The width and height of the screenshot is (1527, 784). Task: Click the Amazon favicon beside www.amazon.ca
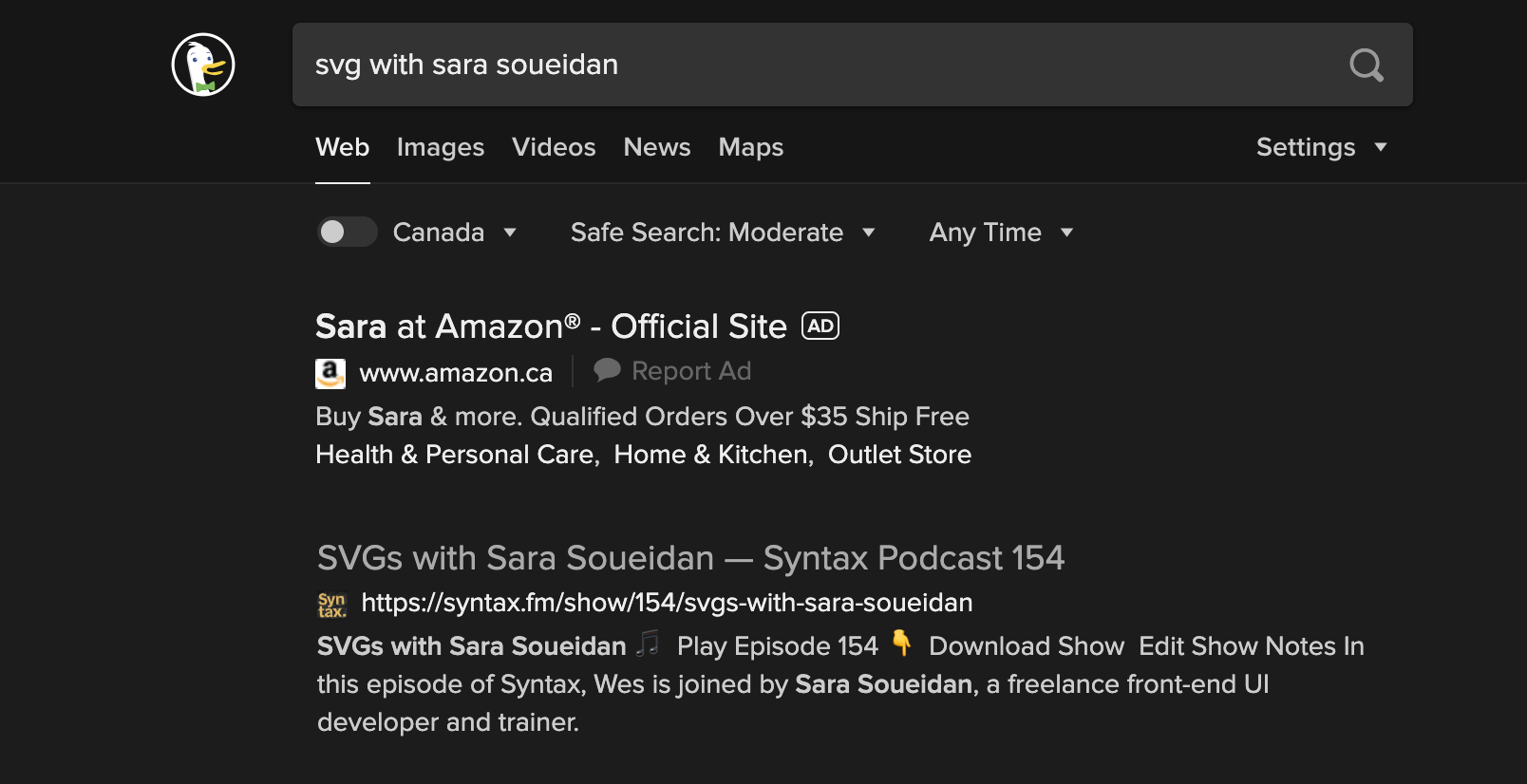point(330,373)
